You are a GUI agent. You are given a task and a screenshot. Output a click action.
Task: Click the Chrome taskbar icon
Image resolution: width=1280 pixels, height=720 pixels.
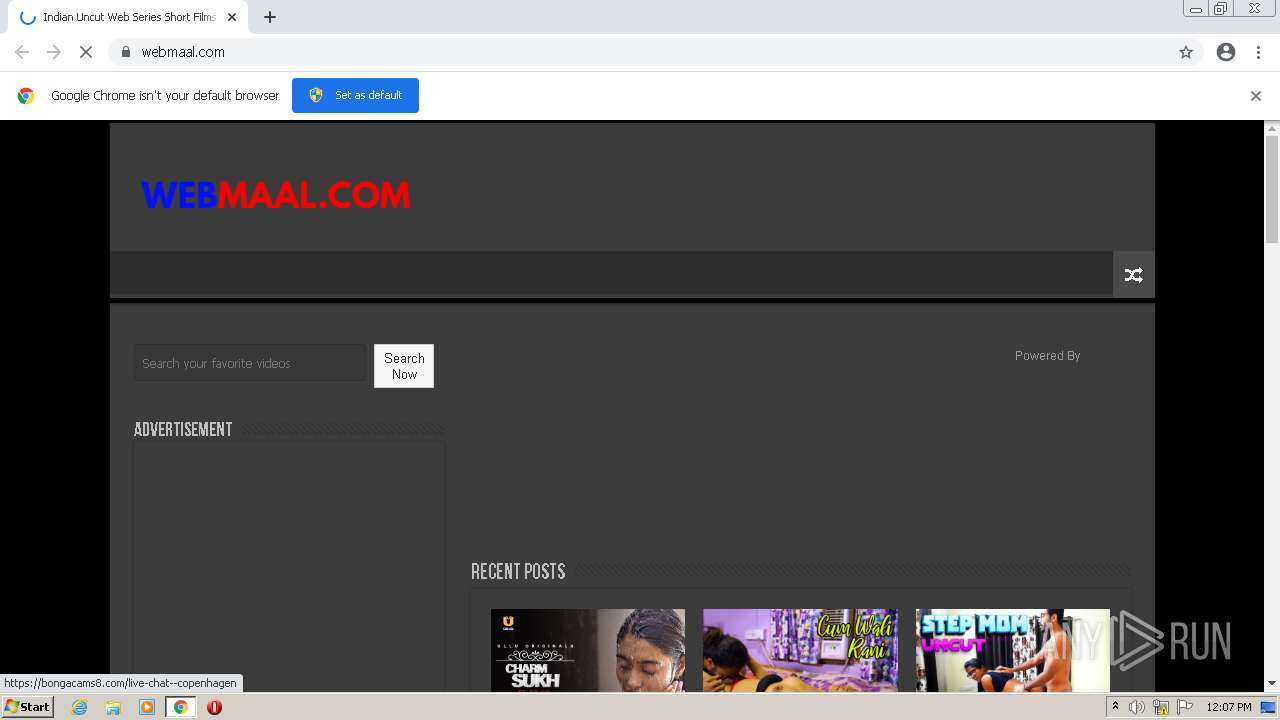[x=180, y=707]
